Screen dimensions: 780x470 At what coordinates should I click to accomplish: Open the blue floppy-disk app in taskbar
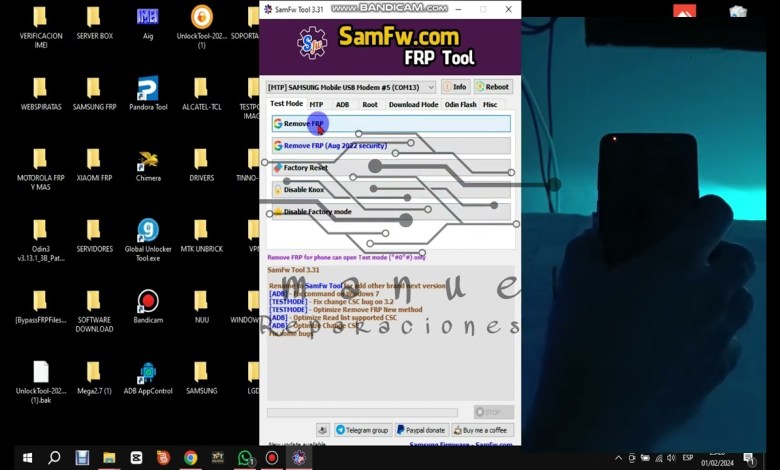click(x=82, y=458)
